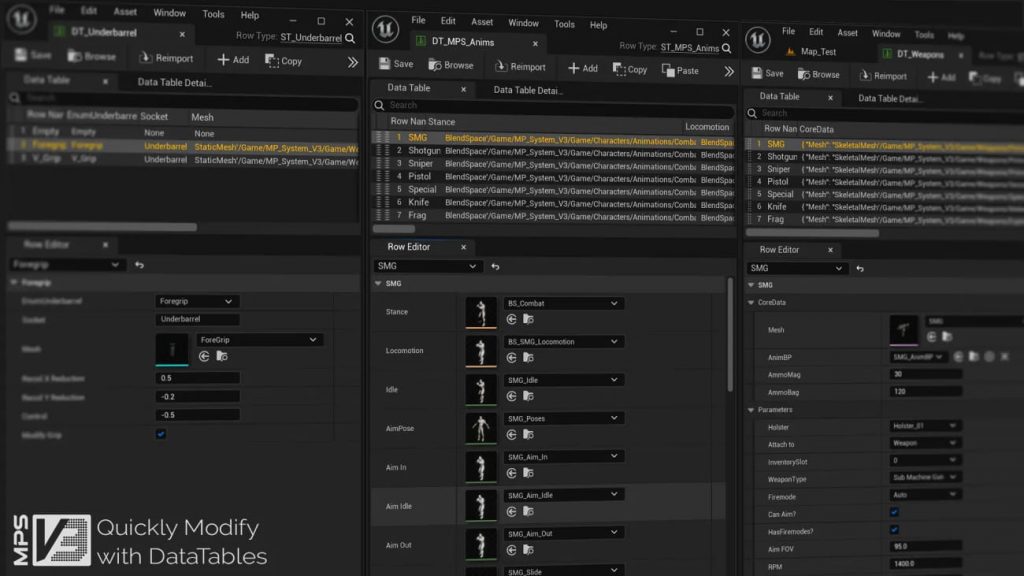Use selected asset for the ForeGrip mesh

pos(204,356)
